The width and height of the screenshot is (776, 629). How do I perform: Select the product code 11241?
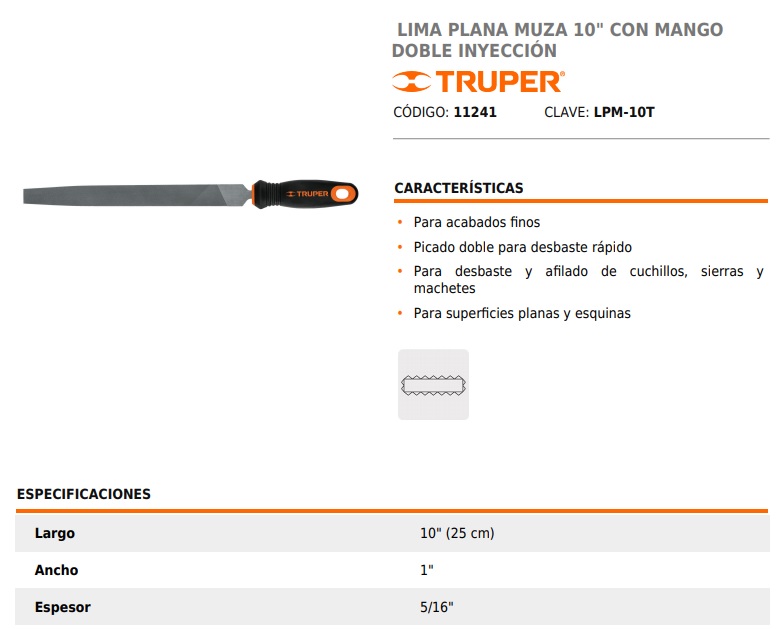tap(475, 113)
